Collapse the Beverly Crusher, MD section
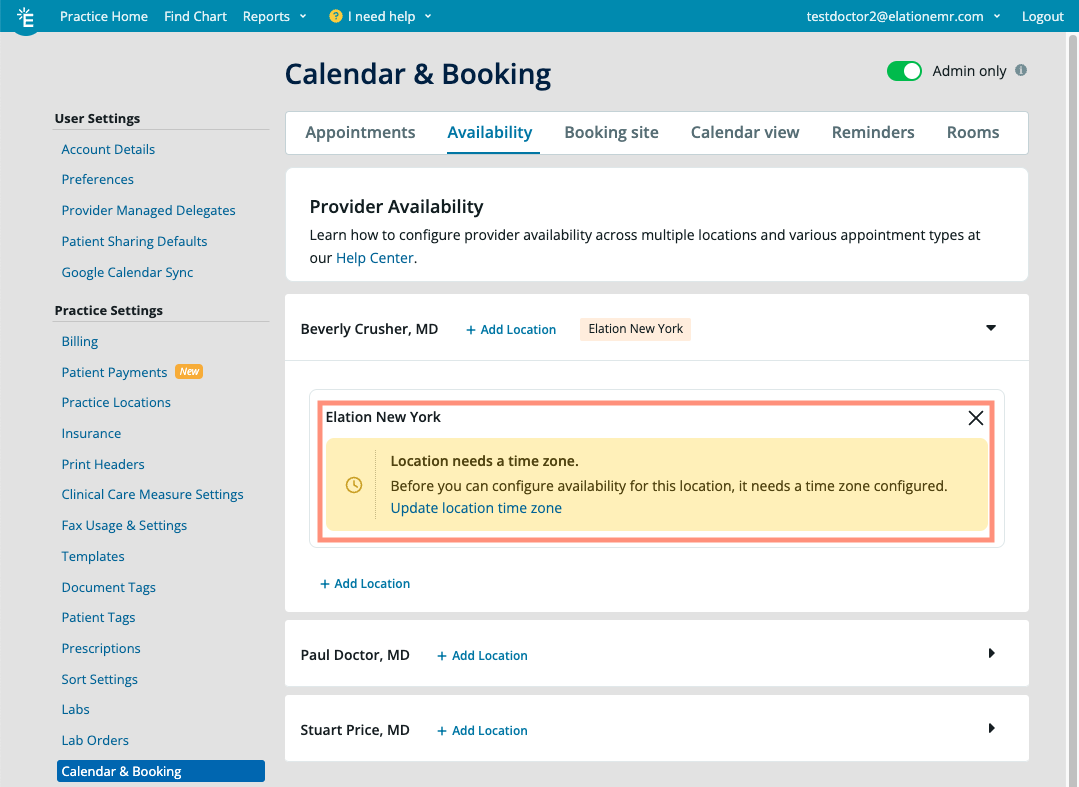This screenshot has width=1079, height=787. [x=991, y=328]
